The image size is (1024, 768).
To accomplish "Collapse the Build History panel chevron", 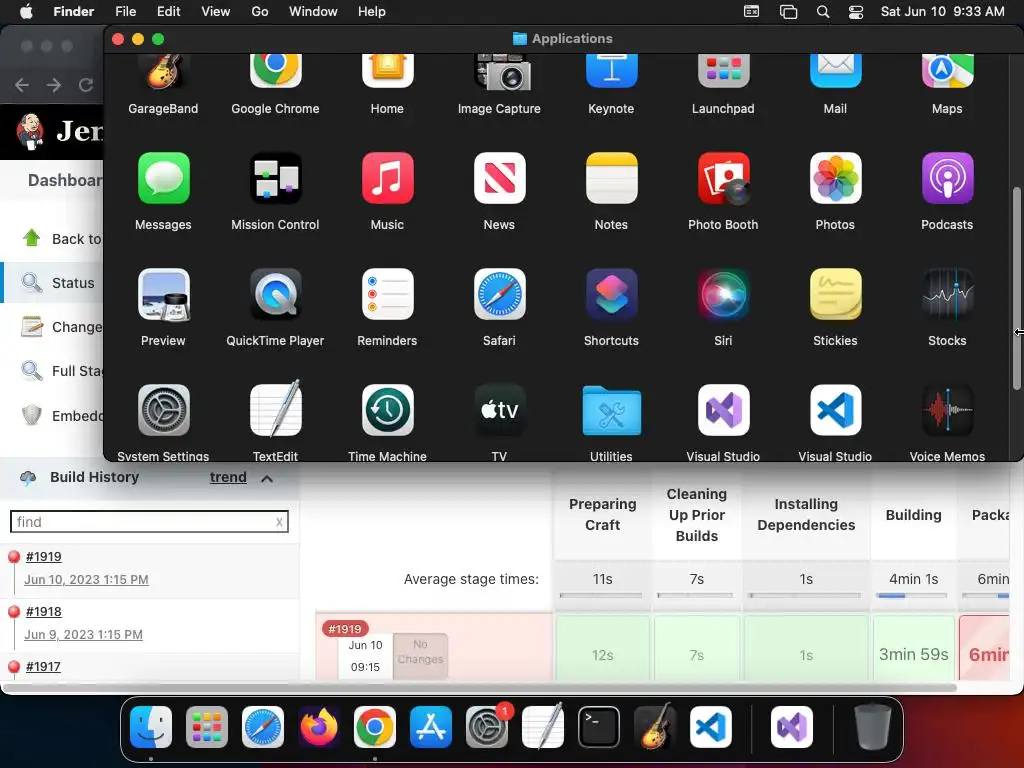I will (266, 479).
